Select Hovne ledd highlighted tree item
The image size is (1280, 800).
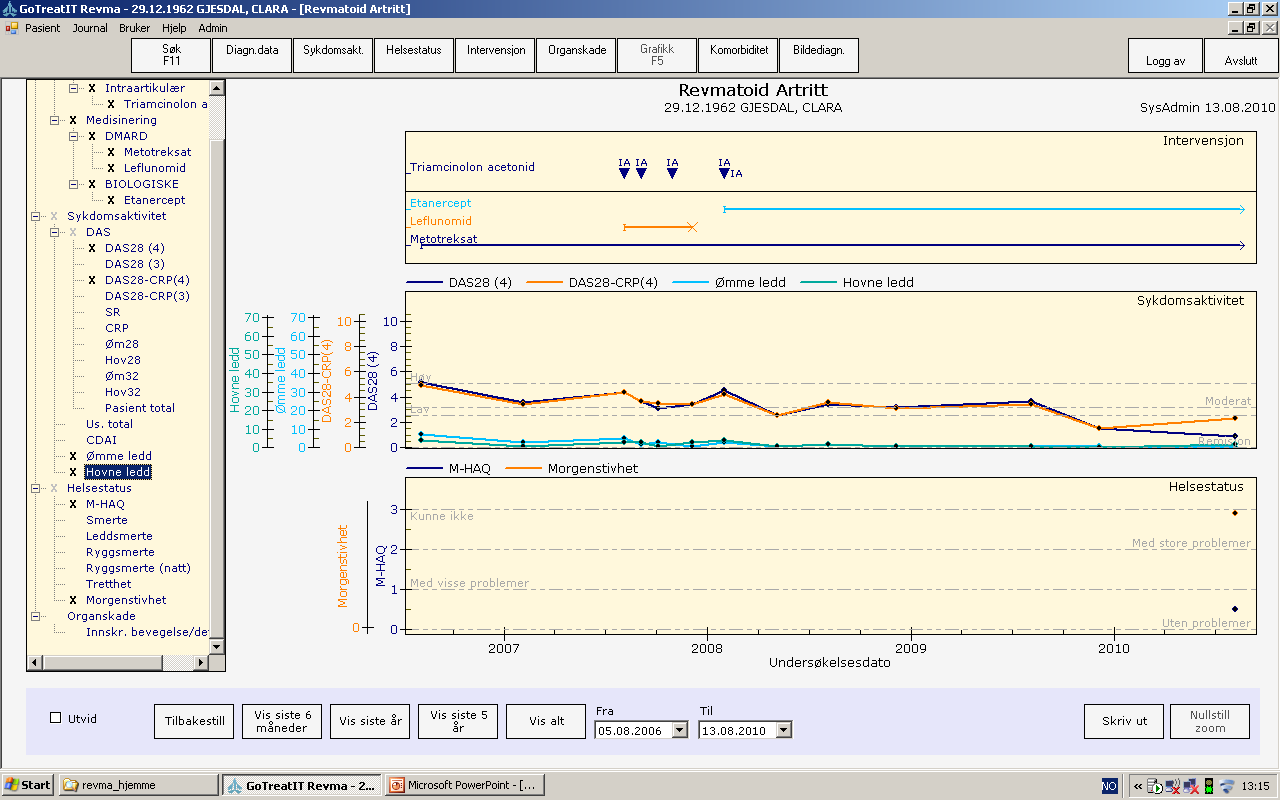click(x=118, y=472)
